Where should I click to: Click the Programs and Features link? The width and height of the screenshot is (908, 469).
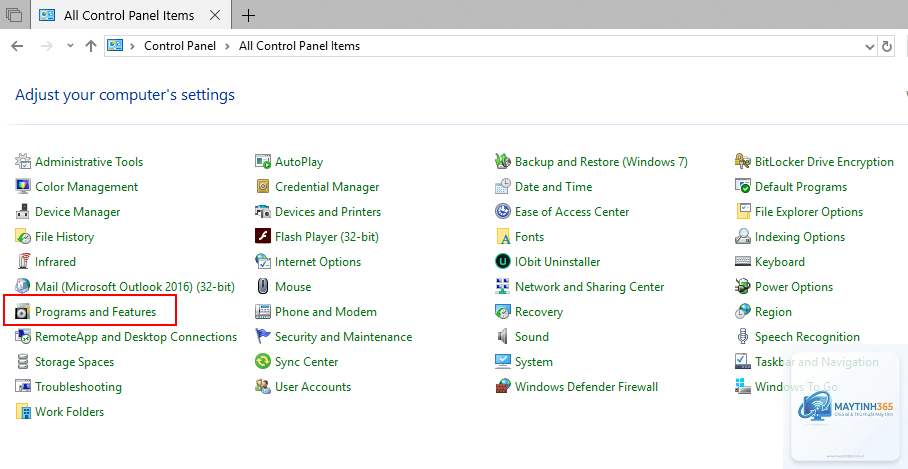point(96,312)
